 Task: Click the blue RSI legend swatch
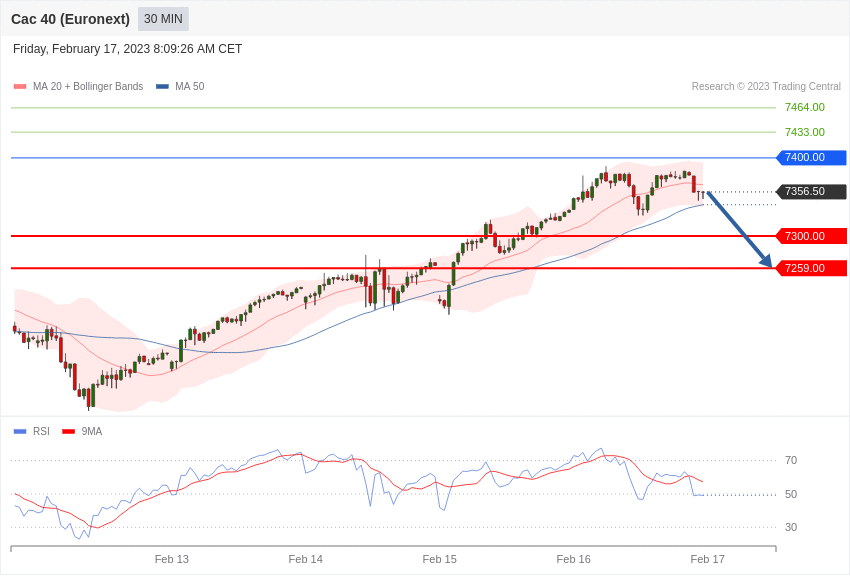pyautogui.click(x=20, y=432)
